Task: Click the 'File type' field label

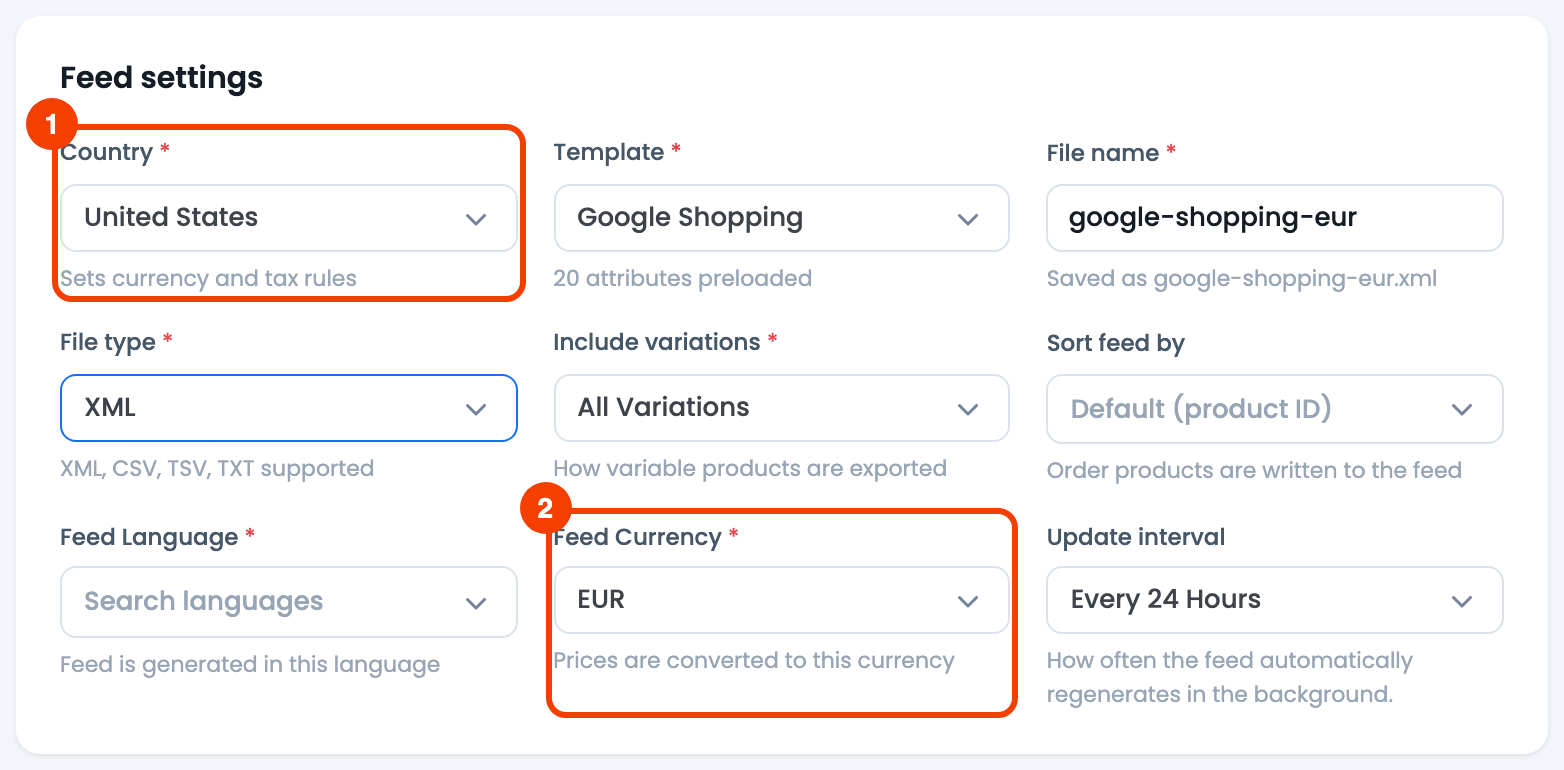Action: tap(108, 342)
